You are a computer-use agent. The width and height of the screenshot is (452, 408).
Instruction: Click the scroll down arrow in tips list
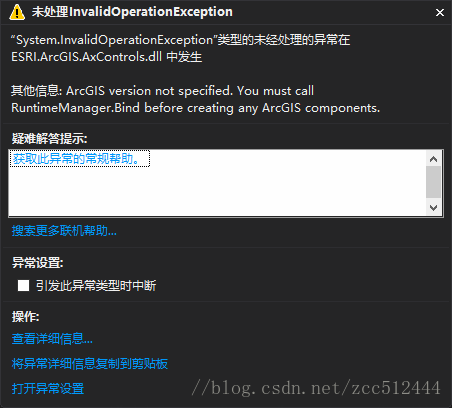click(433, 208)
